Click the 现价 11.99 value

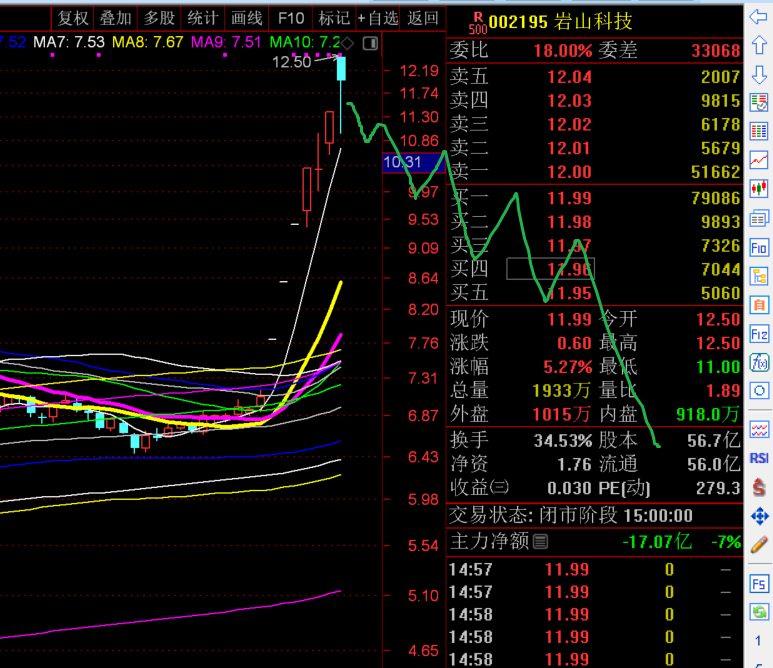(569, 319)
